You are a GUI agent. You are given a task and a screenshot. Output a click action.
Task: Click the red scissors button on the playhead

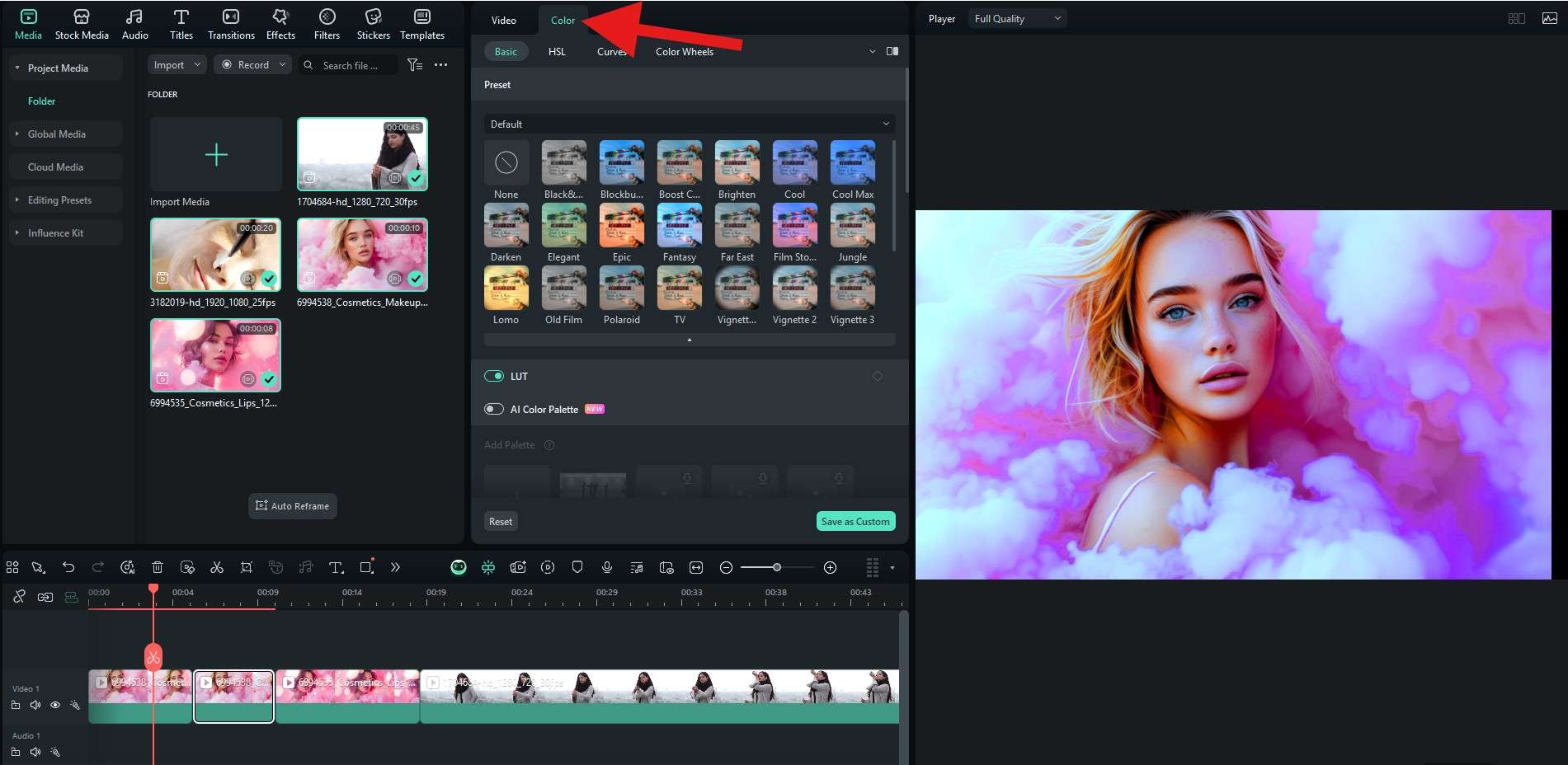coord(153,657)
